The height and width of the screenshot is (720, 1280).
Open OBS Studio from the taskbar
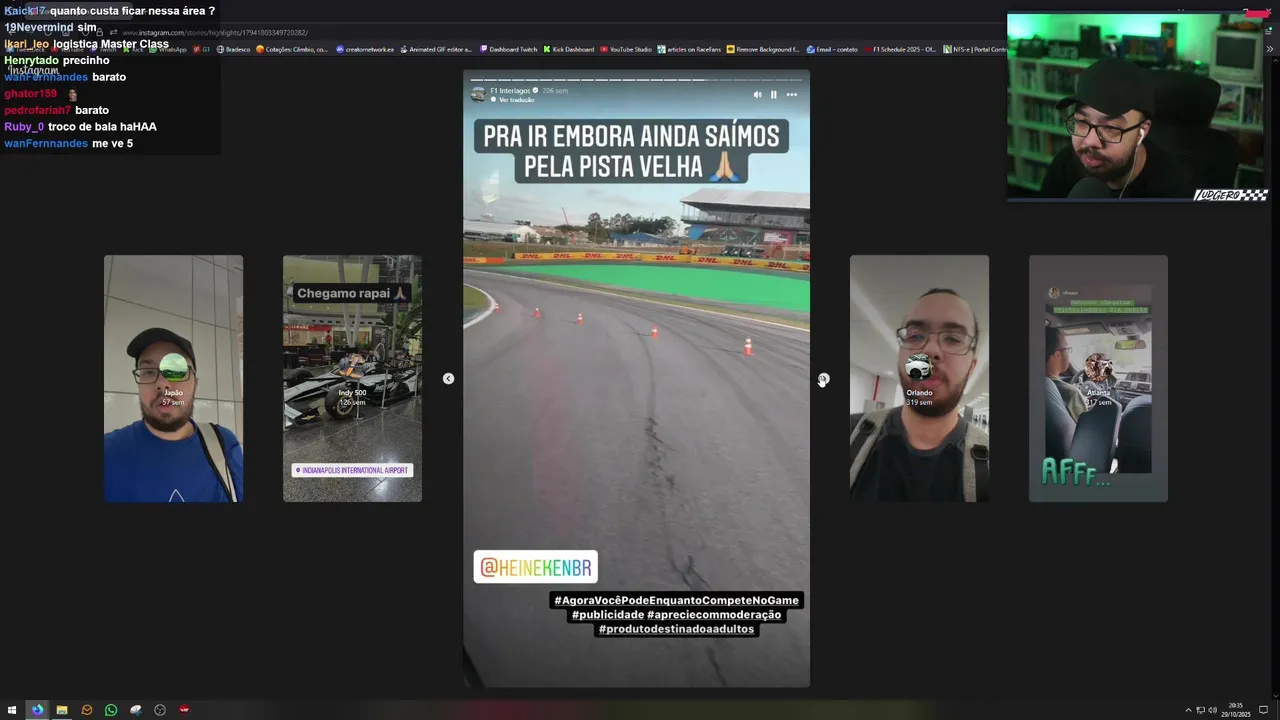tap(160, 710)
